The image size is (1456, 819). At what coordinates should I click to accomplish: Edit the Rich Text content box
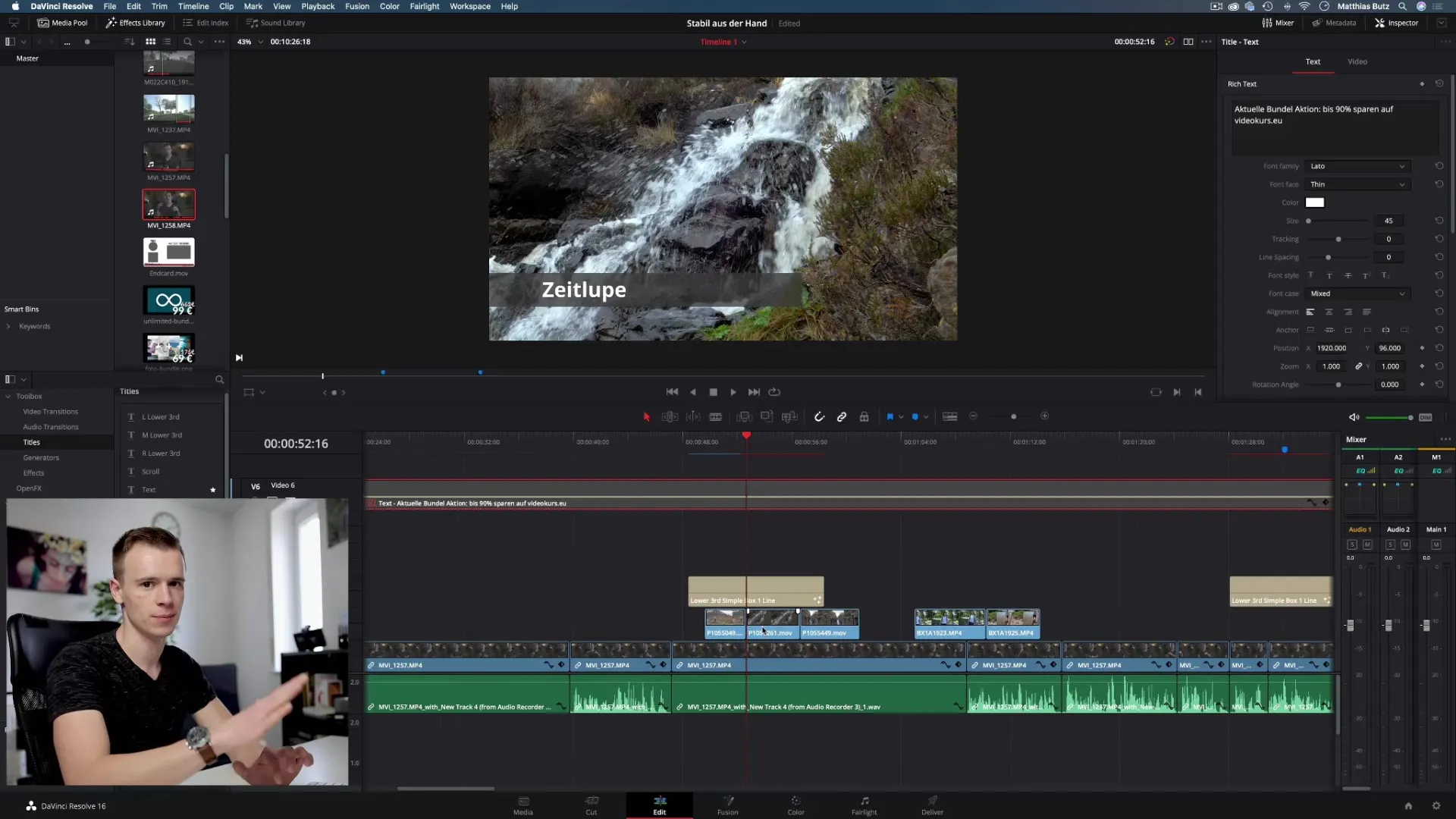point(1333,127)
